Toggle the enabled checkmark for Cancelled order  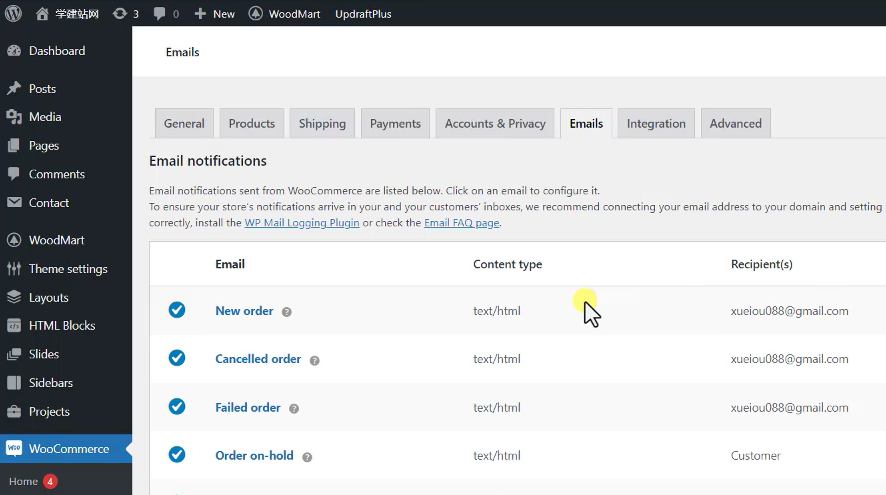coord(177,358)
